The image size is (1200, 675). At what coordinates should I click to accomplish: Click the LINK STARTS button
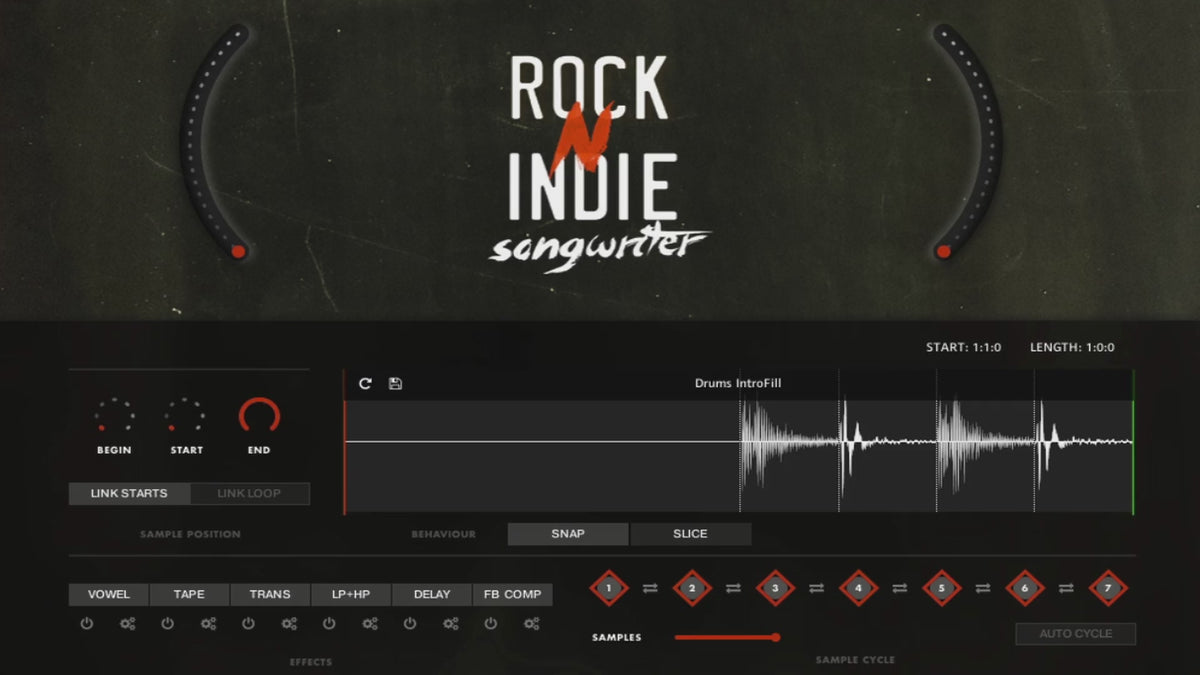[129, 493]
